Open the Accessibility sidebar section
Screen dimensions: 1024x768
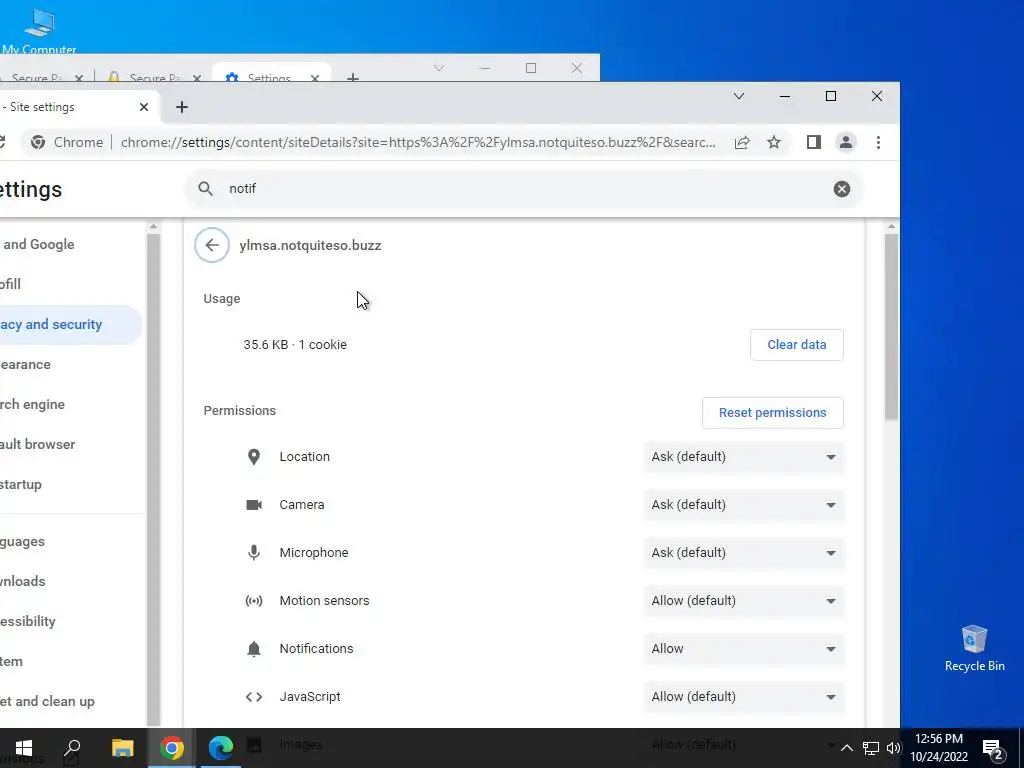(x=69, y=621)
